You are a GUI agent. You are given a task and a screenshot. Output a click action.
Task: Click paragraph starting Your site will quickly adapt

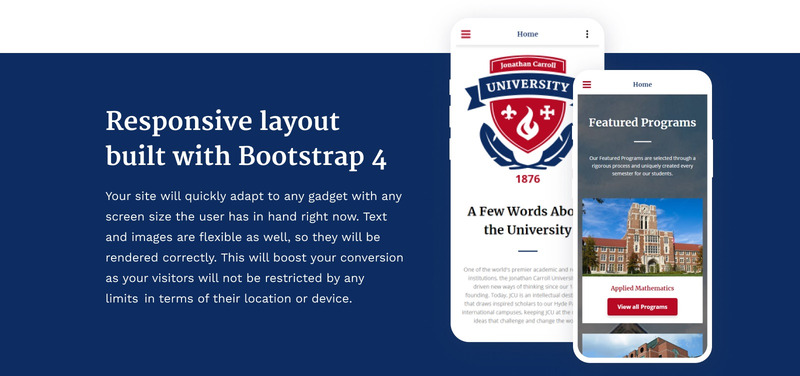coord(254,247)
